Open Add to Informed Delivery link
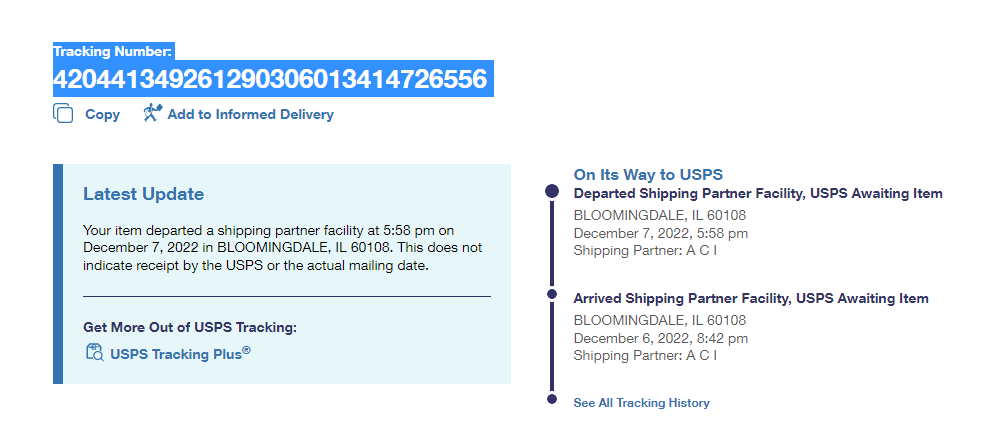This screenshot has width=992, height=432. click(250, 115)
